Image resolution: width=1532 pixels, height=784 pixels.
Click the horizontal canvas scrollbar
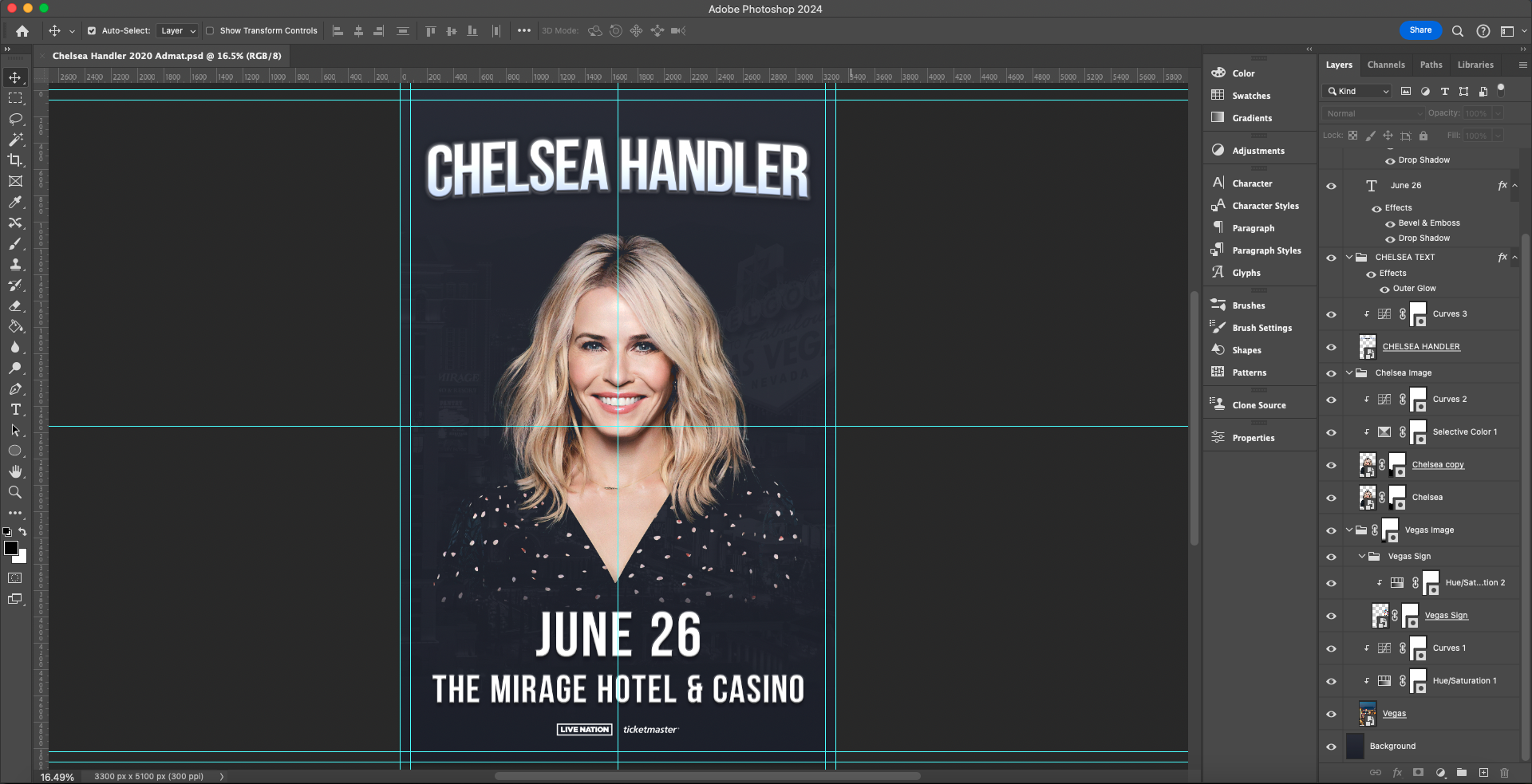pos(707,776)
